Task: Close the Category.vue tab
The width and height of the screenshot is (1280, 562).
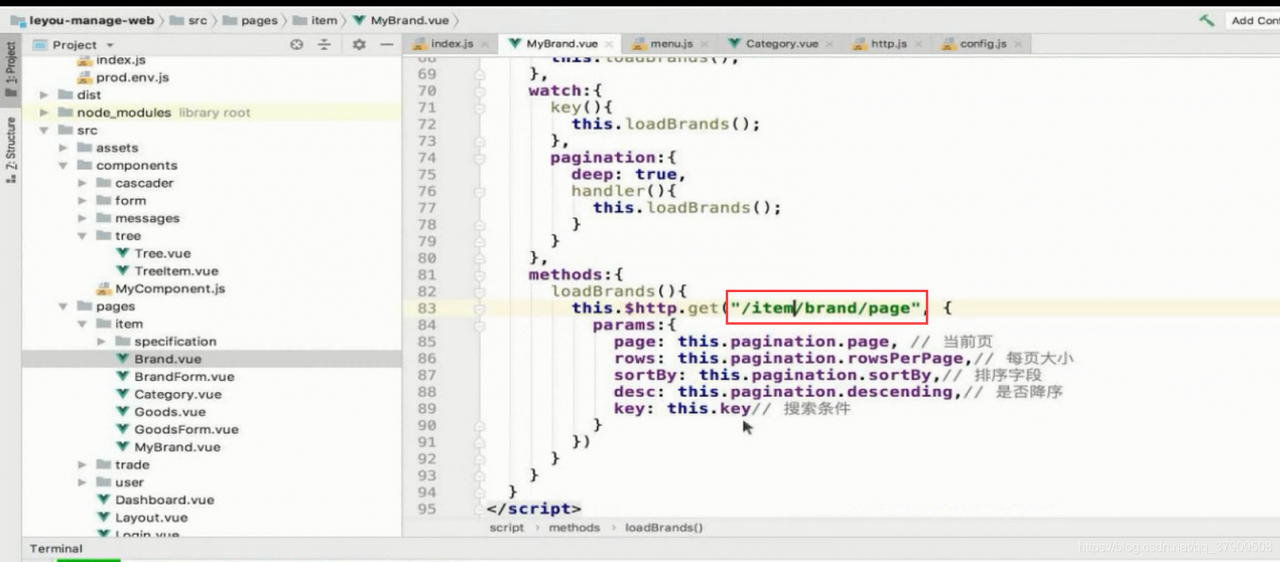Action: click(828, 44)
